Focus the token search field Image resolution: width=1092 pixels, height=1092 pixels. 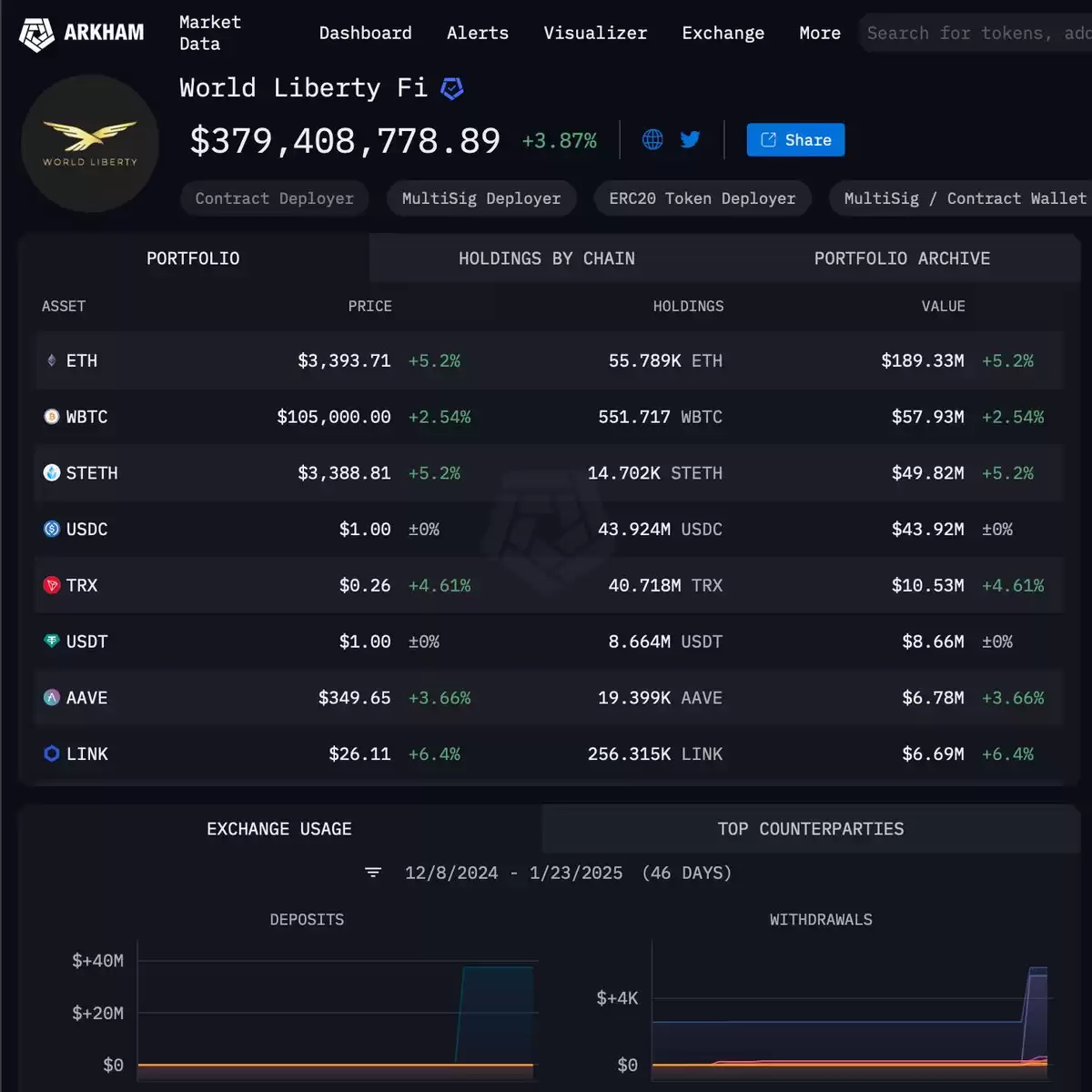[x=976, y=34]
